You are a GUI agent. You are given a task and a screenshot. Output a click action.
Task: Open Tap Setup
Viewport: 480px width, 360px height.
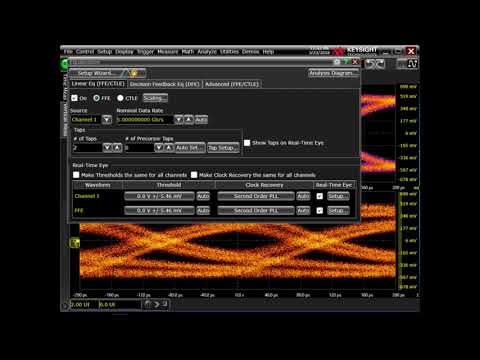(223, 147)
